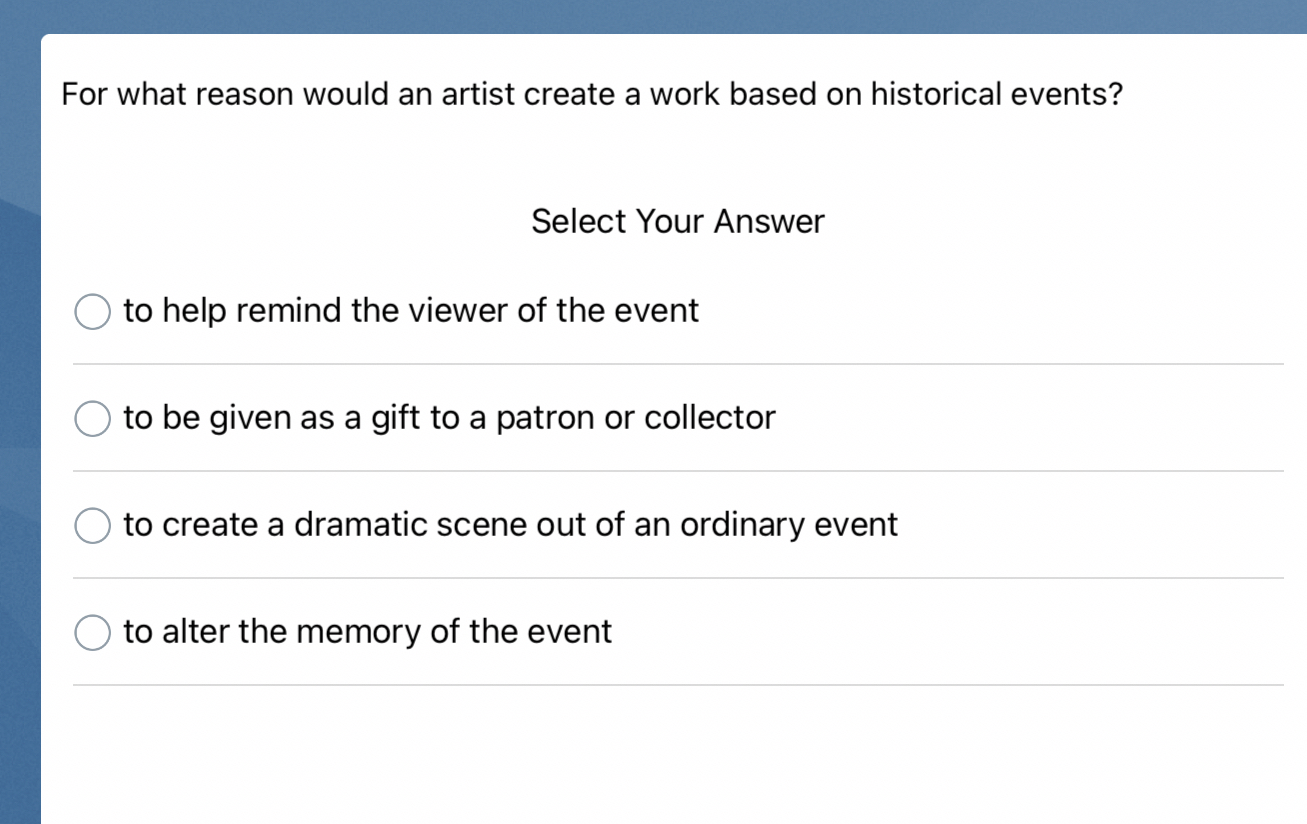Screen dimensions: 1307x824
Task: Click the answer 'to help remind the viewer of the event'
Action: (x=410, y=311)
